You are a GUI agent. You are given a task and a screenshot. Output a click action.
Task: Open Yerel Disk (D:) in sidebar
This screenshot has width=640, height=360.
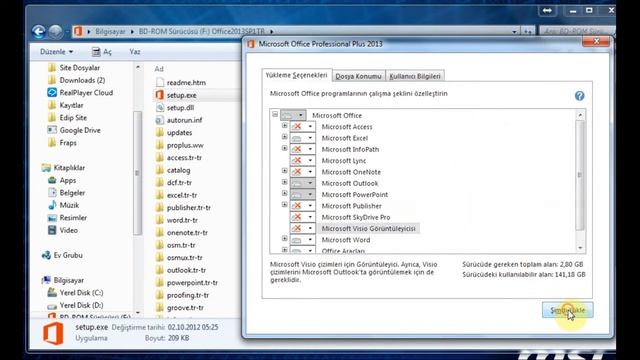coord(75,305)
